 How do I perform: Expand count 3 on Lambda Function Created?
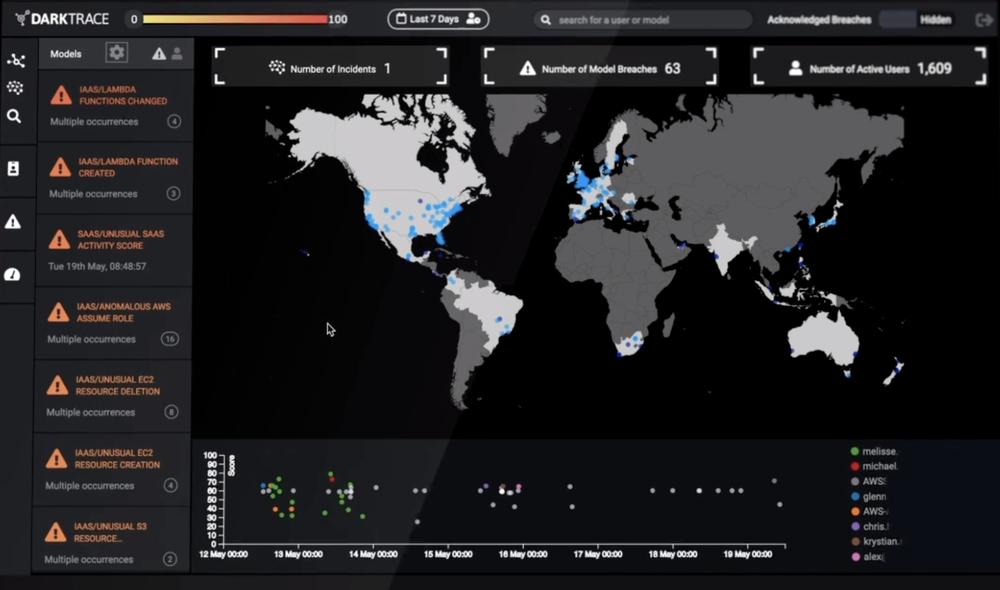click(173, 193)
